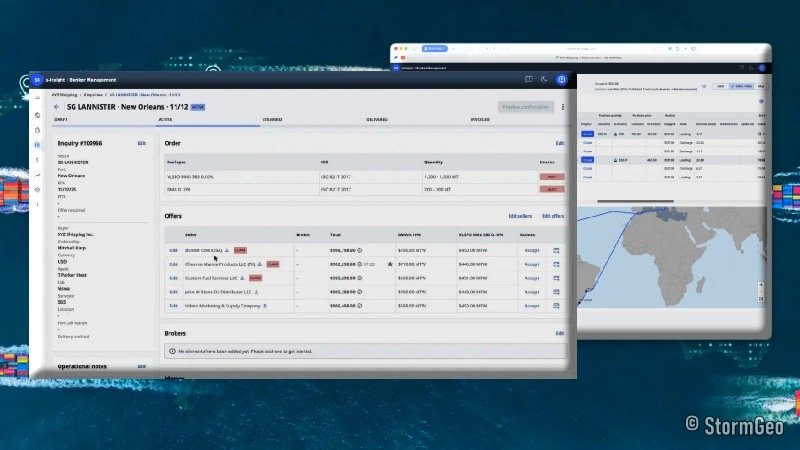Accept the Chevron Marine Products offer

532,264
